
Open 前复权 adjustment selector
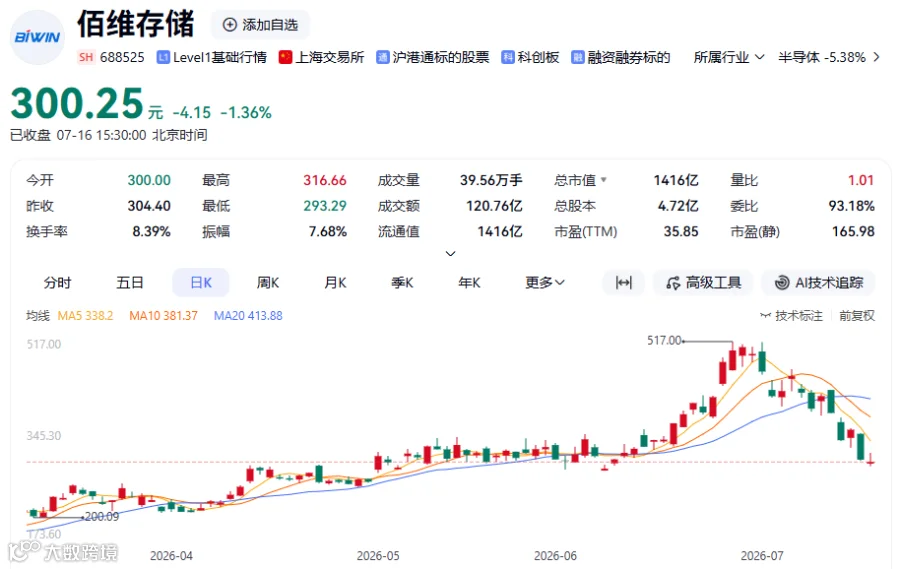pyautogui.click(x=857, y=315)
